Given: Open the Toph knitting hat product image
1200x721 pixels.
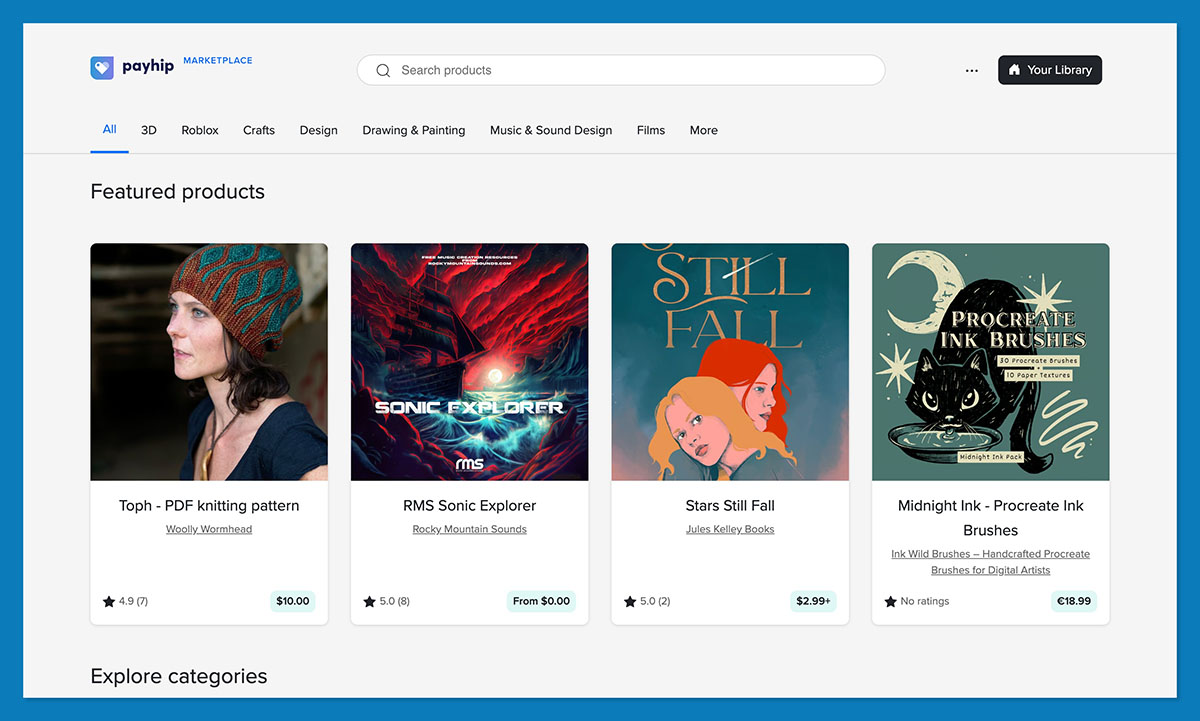Looking at the screenshot, I should pos(209,362).
